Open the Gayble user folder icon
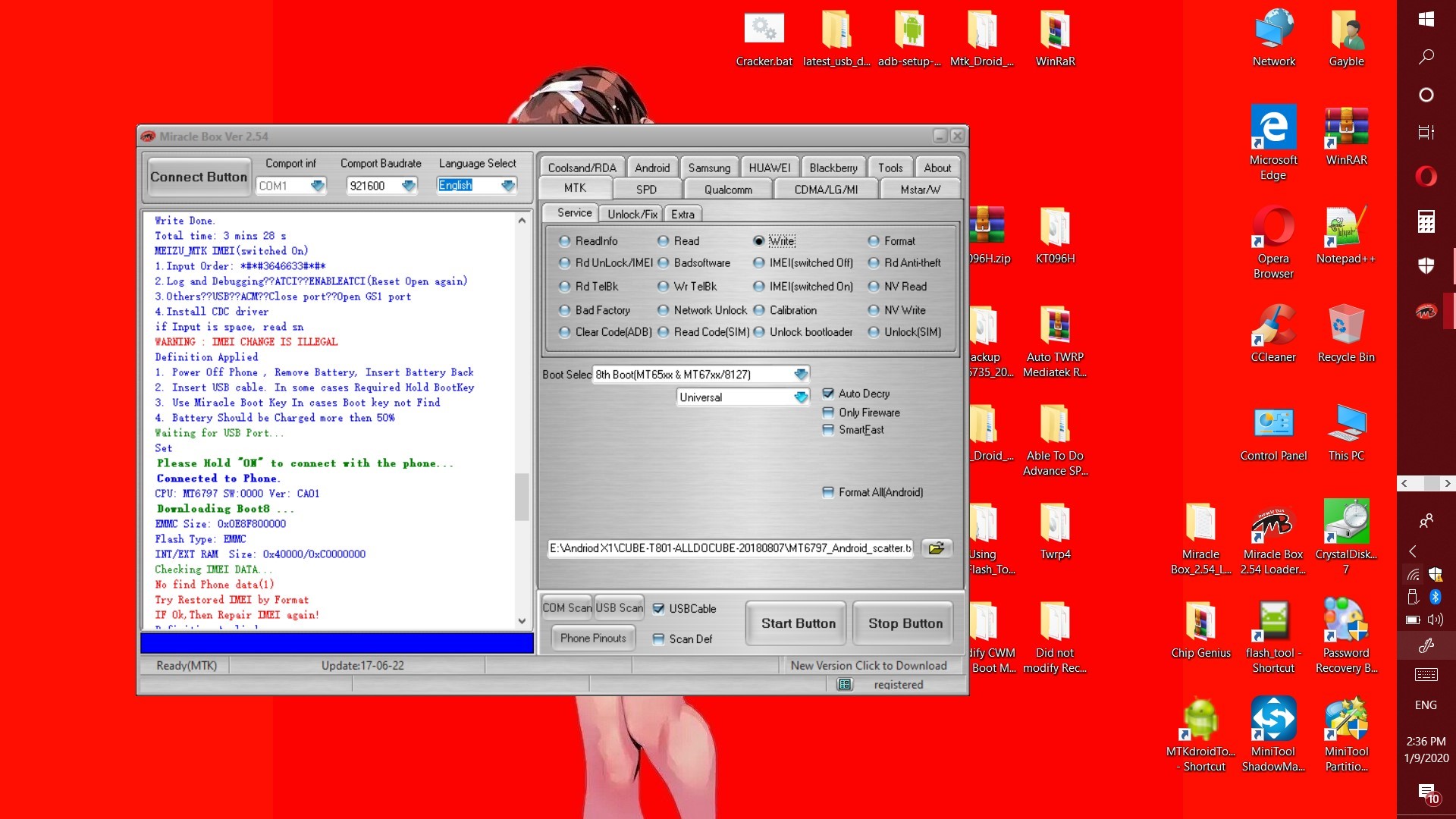The image size is (1456, 819). (1347, 39)
